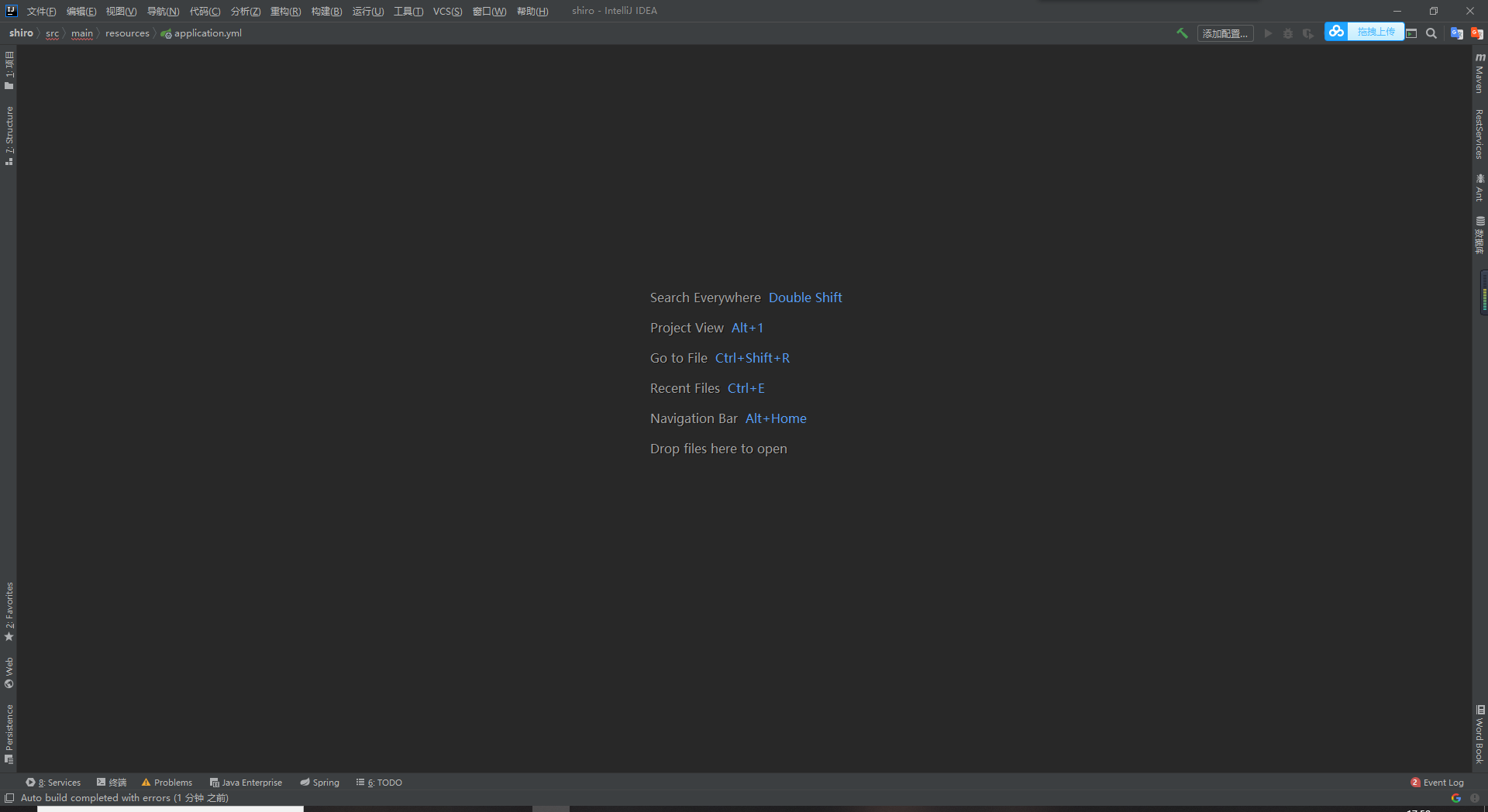The height and width of the screenshot is (812, 1488).
Task: Click the run anything console icon
Action: (x=1411, y=33)
